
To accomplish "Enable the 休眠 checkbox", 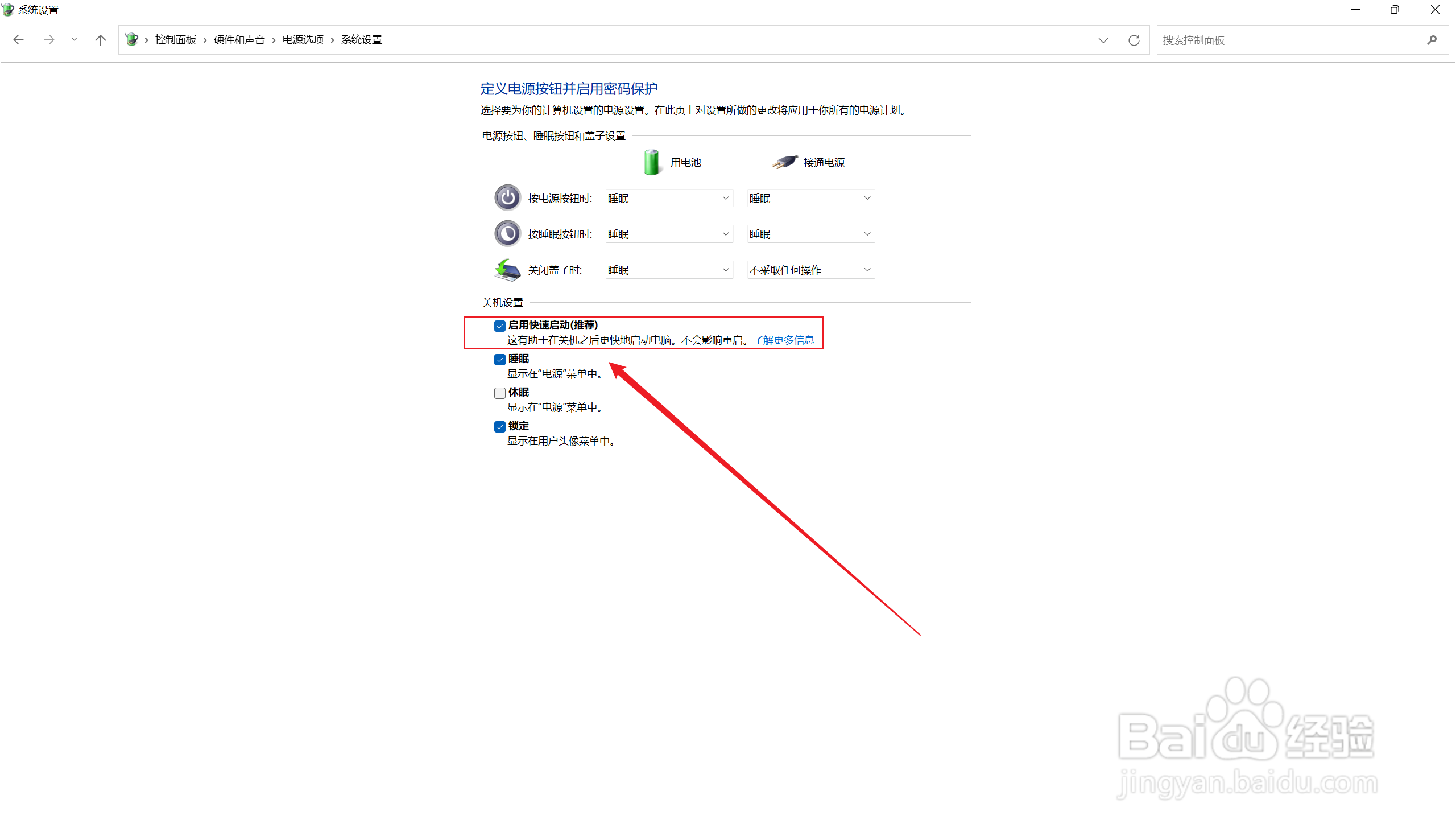I will pos(499,393).
